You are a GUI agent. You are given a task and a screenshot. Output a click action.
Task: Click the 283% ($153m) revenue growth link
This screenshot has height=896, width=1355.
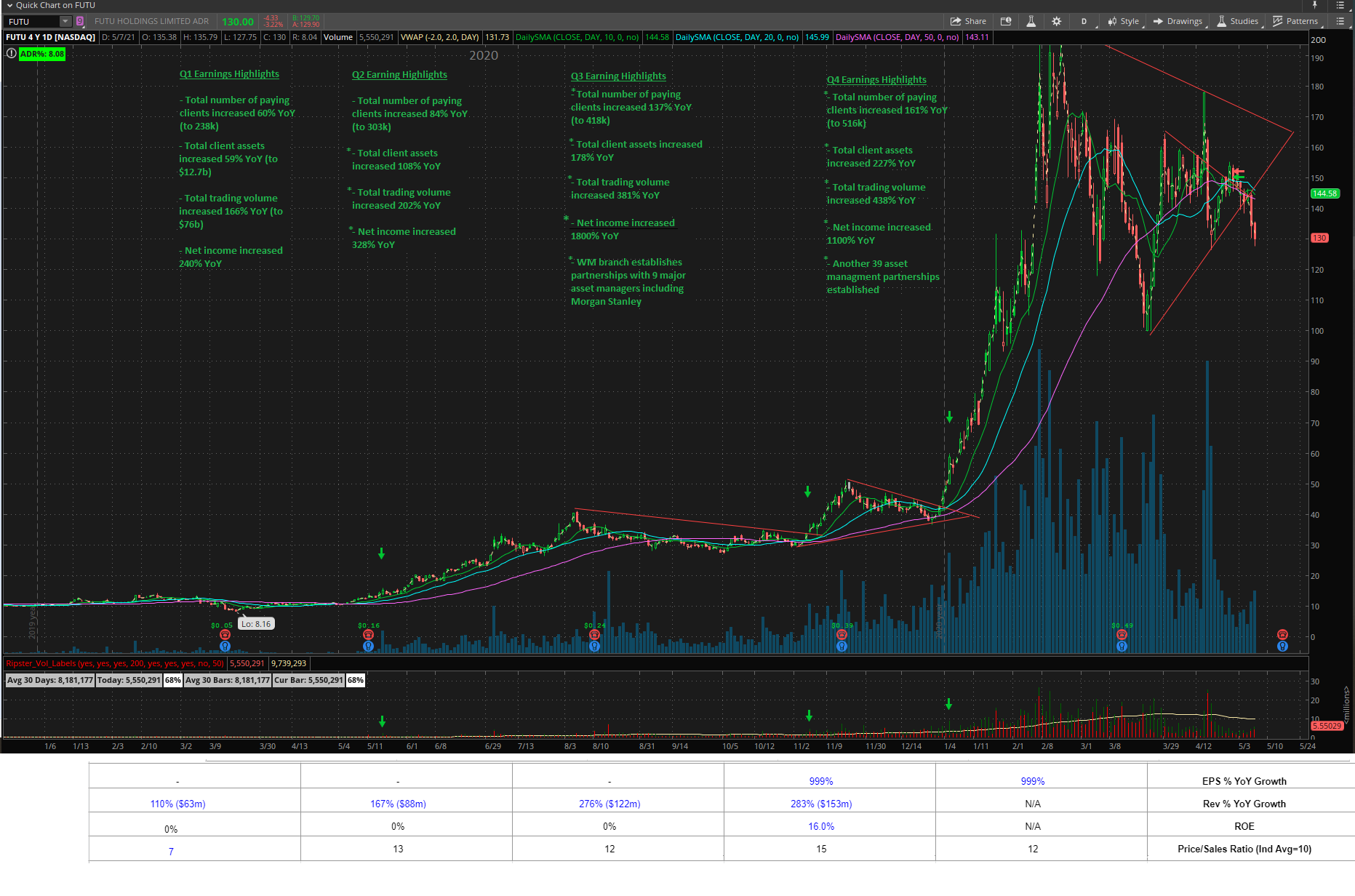(821, 804)
